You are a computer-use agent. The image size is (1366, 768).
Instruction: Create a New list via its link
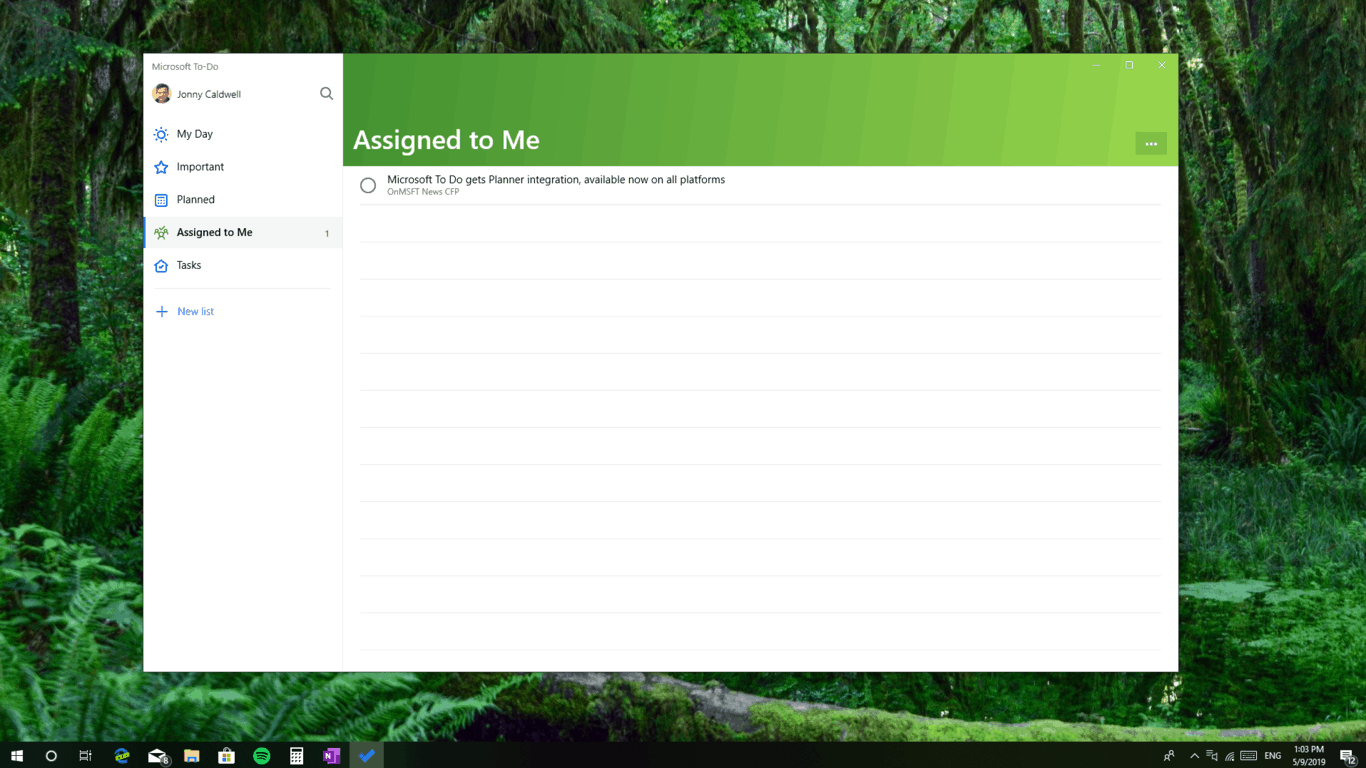tap(195, 312)
